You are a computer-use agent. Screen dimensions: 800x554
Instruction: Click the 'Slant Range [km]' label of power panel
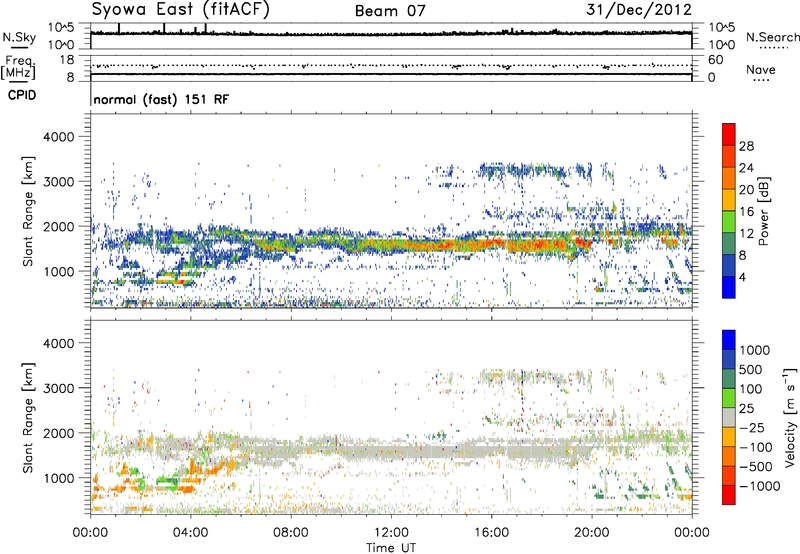pyautogui.click(x=28, y=211)
